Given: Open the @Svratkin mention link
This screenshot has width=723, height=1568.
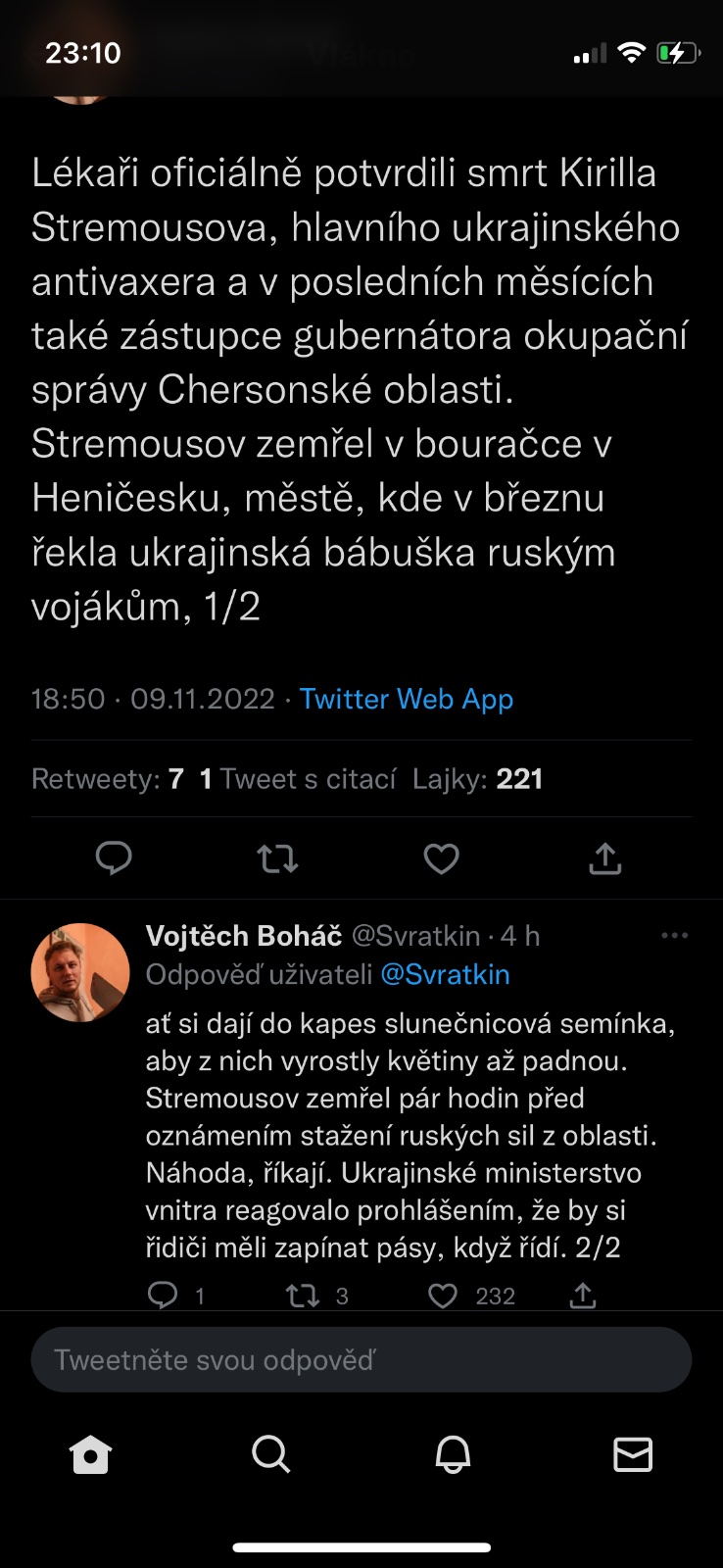Looking at the screenshot, I should click(445, 974).
